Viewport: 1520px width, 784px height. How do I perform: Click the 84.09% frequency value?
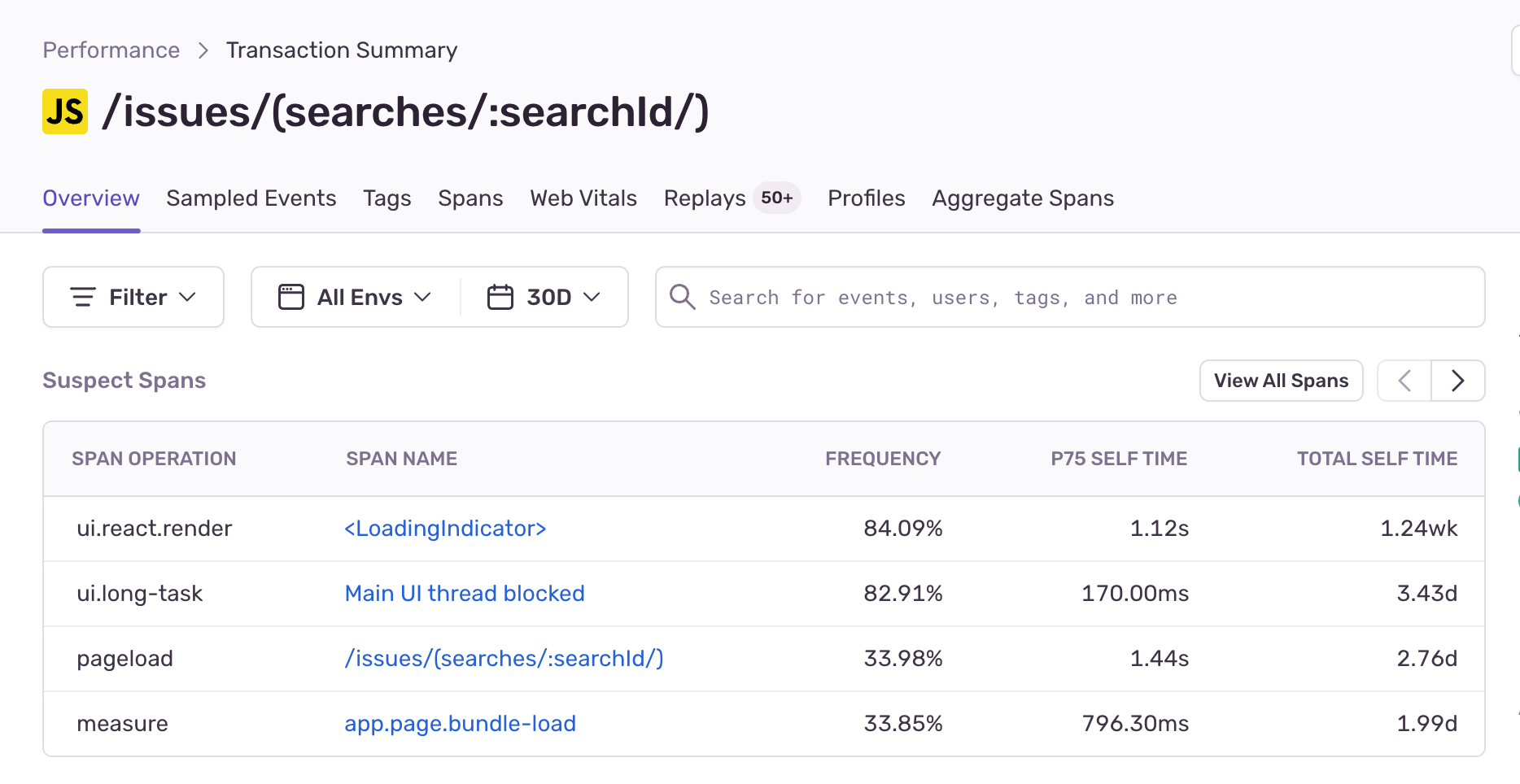click(x=903, y=529)
